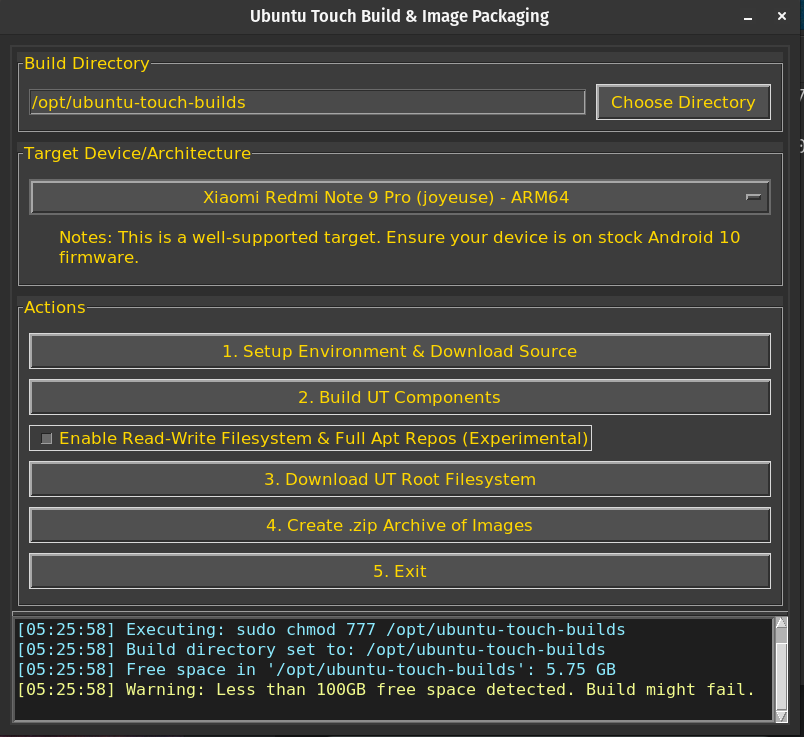Image resolution: width=804 pixels, height=737 pixels.
Task: Minimize the Ubuntu Touch Build window
Action: pos(748,17)
